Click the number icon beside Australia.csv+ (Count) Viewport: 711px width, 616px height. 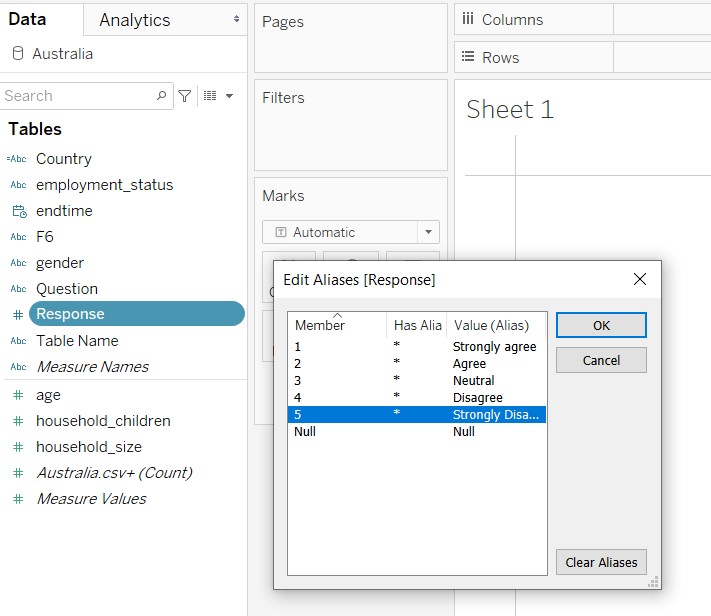18,473
